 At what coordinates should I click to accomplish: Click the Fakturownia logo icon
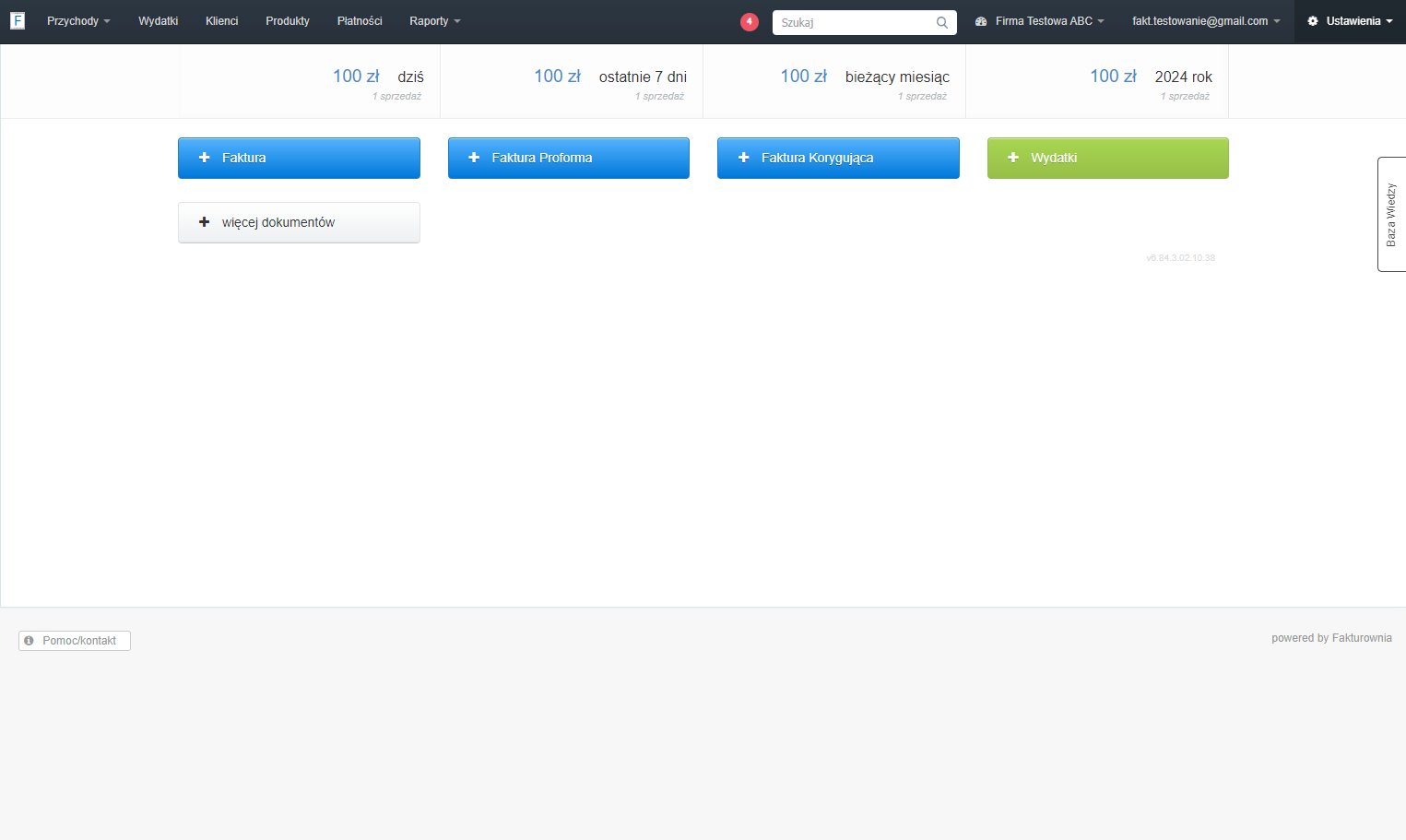pos(18,20)
